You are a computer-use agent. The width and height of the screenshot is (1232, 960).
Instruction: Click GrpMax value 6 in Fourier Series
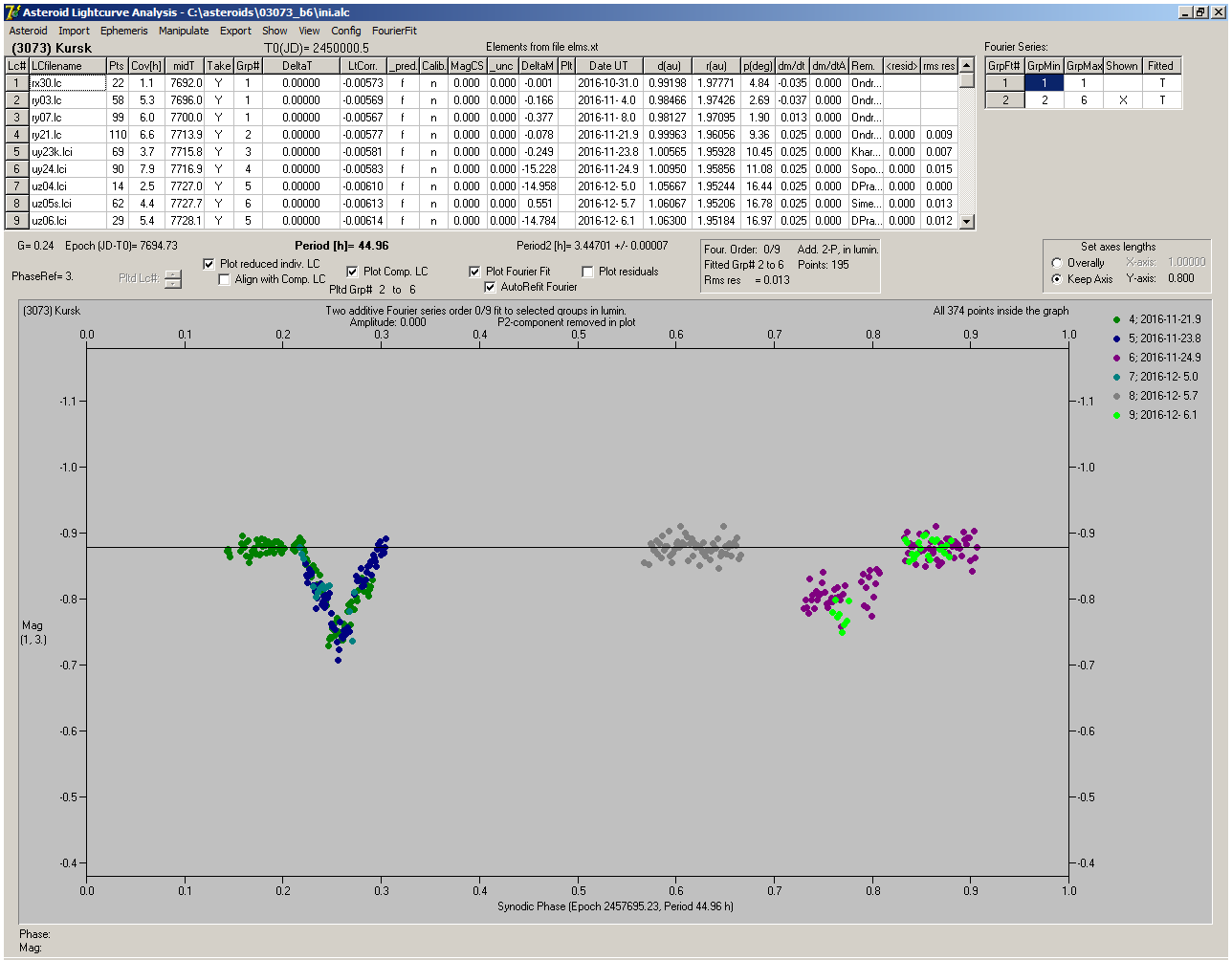1084,100
